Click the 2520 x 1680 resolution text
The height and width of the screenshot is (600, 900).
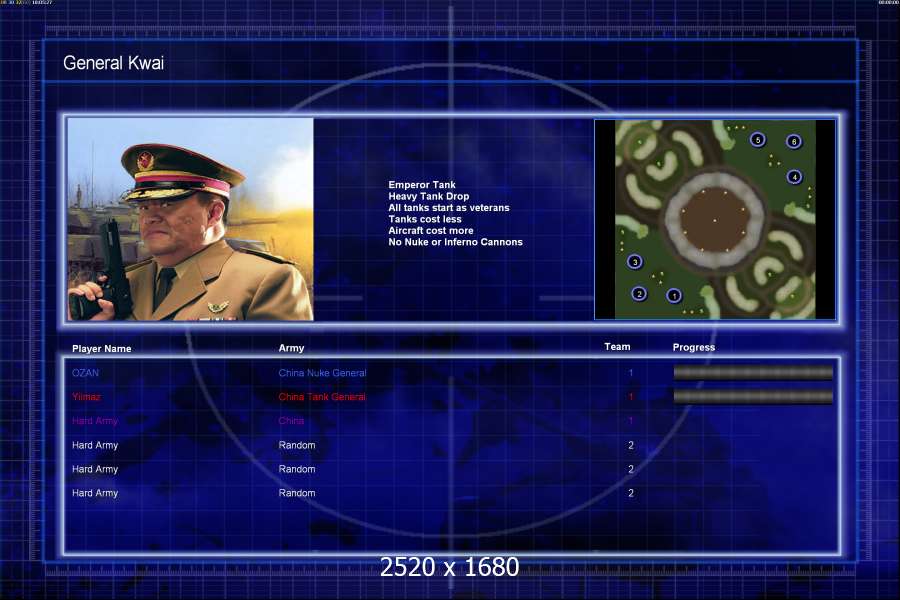coord(449,567)
